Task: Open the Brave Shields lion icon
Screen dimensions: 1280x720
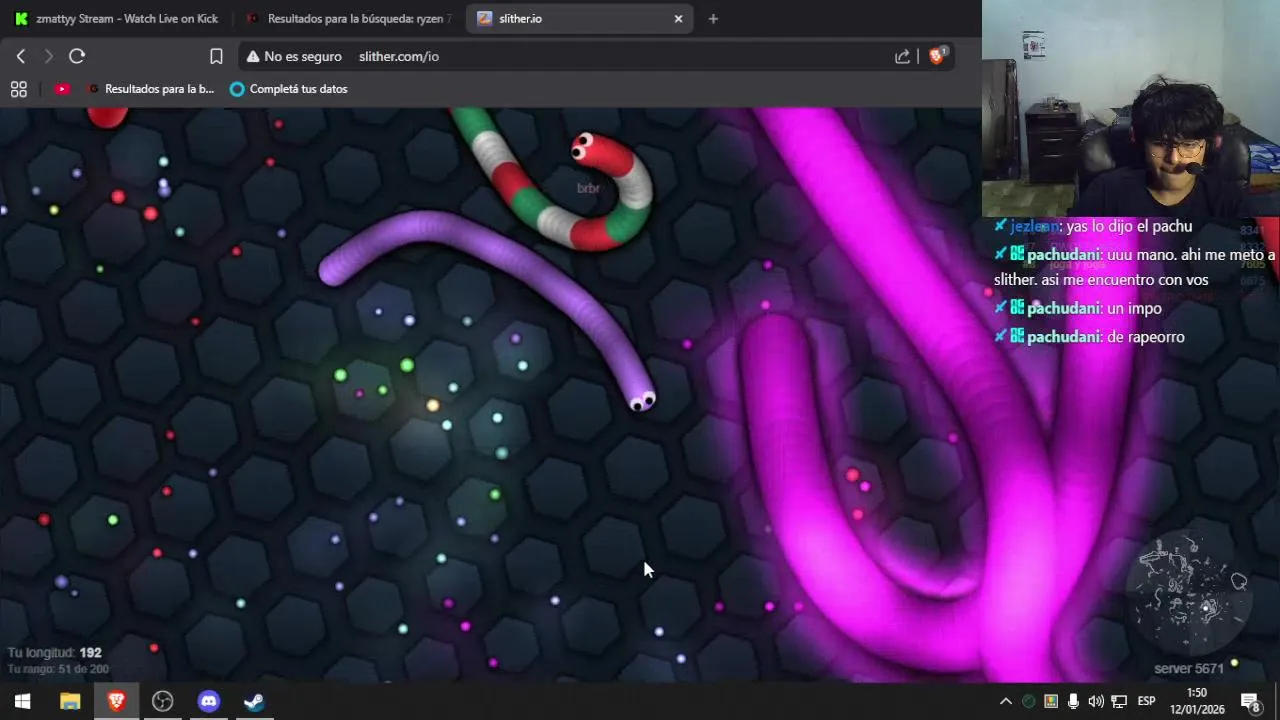Action: [x=937, y=56]
